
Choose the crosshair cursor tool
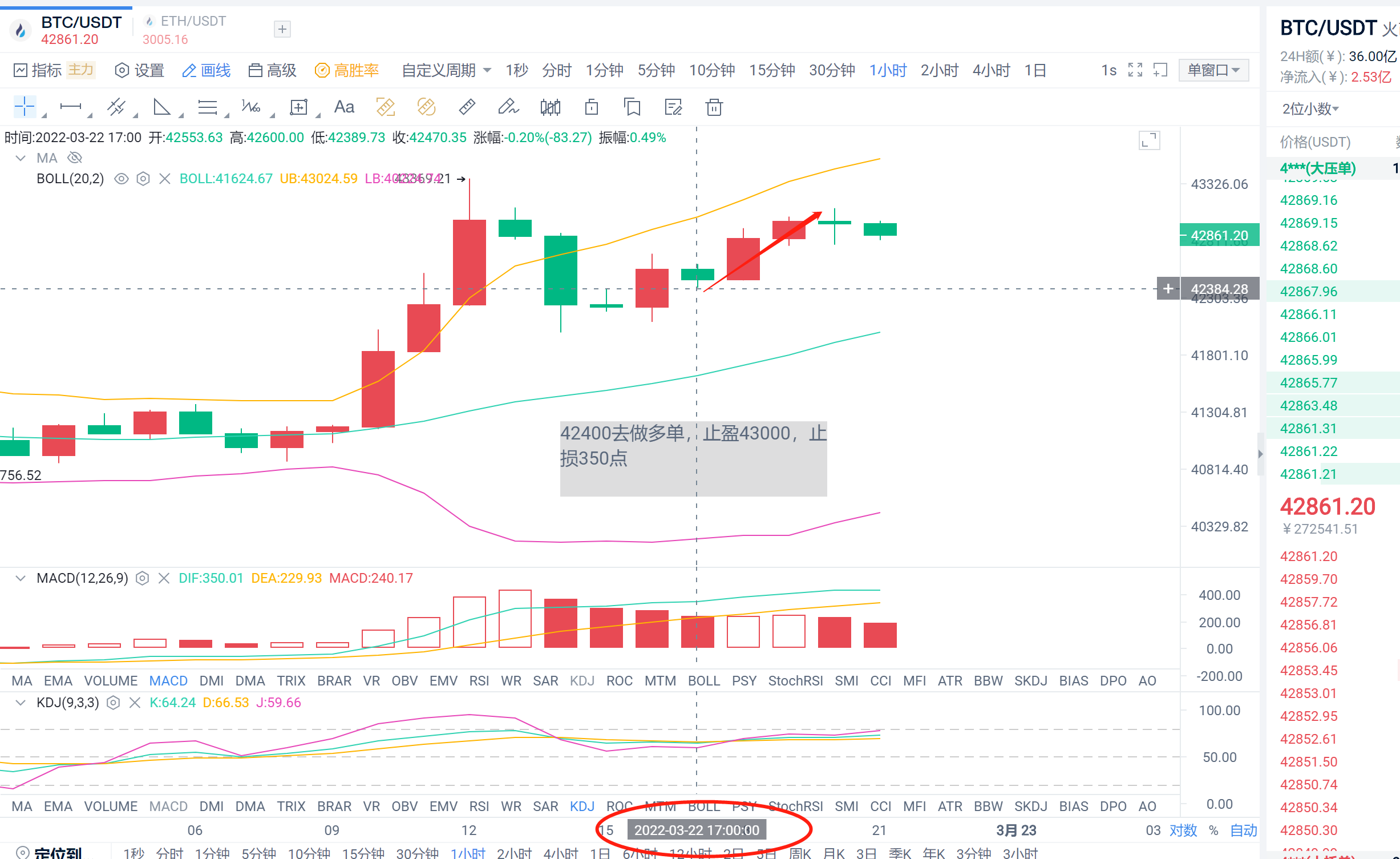pos(25,107)
